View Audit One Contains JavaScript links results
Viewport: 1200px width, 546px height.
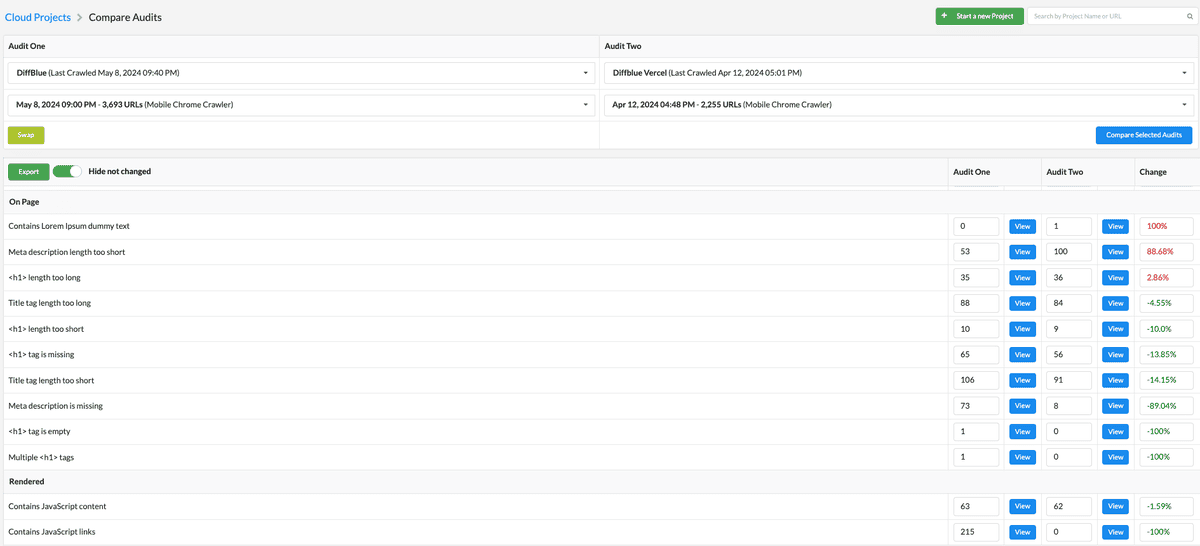coord(1022,532)
